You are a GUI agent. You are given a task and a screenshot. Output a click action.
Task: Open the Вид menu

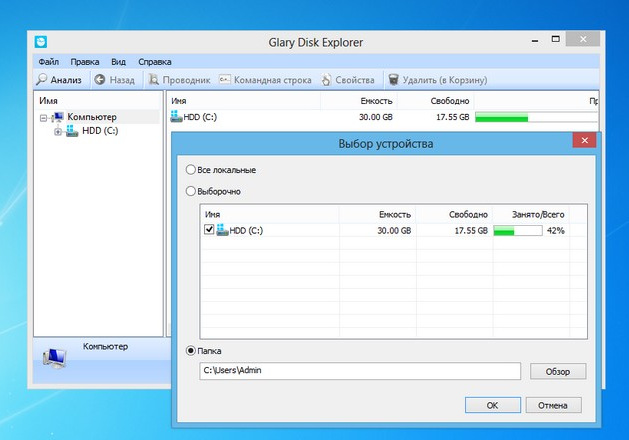(118, 62)
